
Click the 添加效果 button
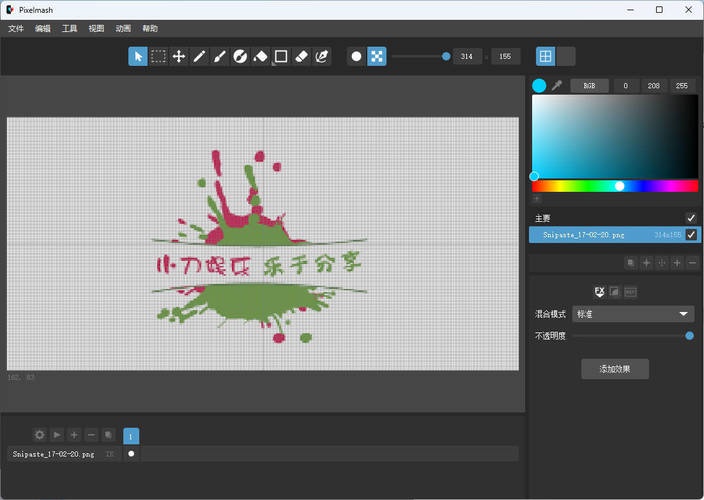[615, 369]
